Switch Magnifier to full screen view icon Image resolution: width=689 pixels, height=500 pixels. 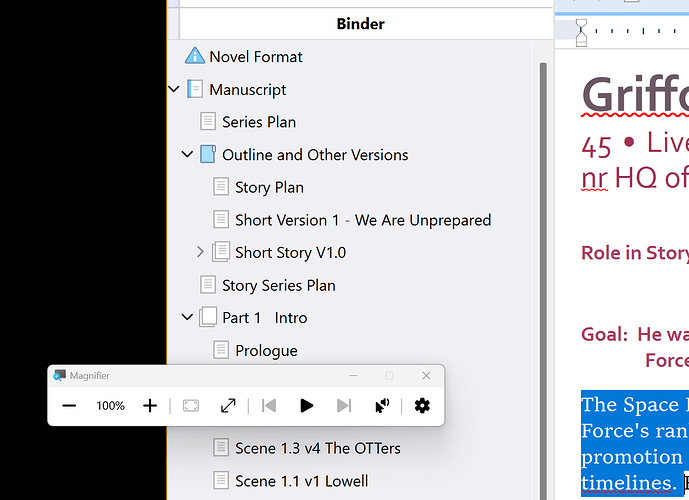click(191, 405)
